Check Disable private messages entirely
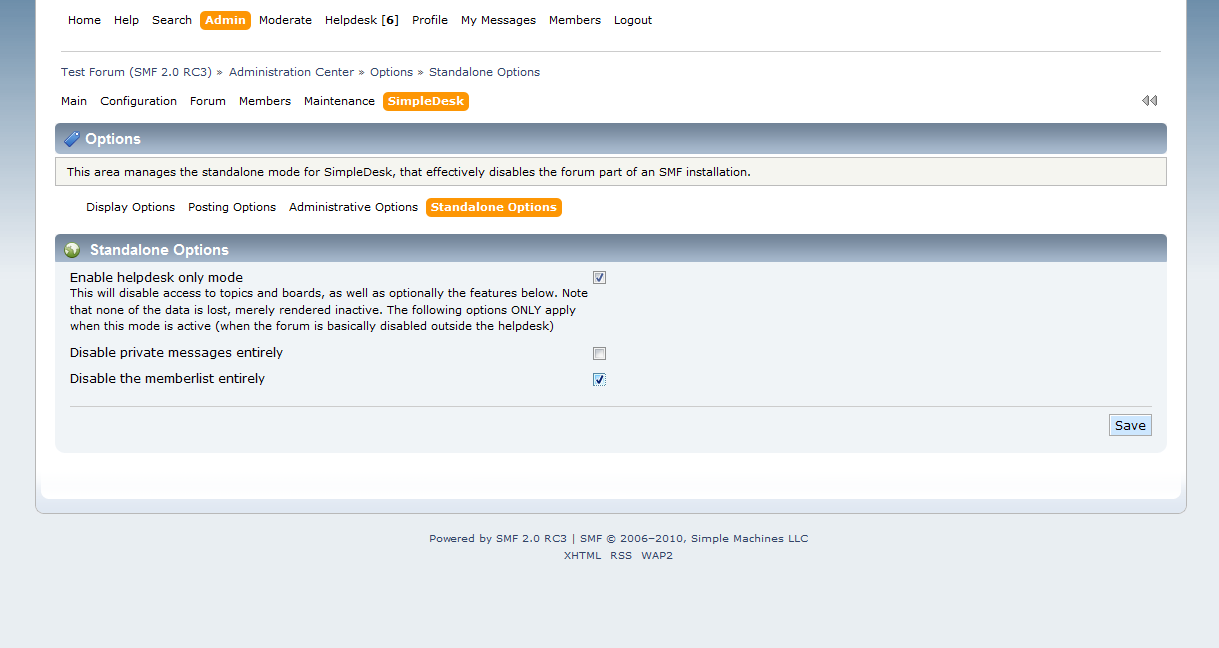 click(x=599, y=354)
